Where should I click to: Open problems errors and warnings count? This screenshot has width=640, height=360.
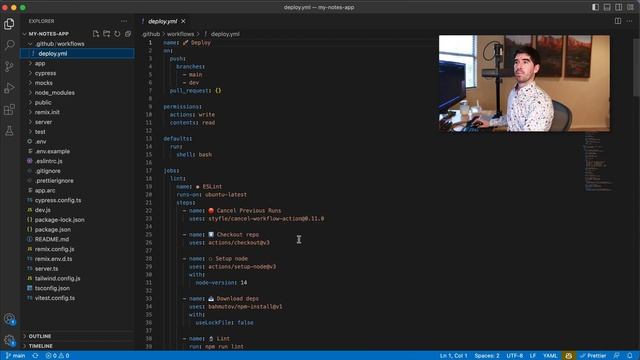(x=57, y=356)
